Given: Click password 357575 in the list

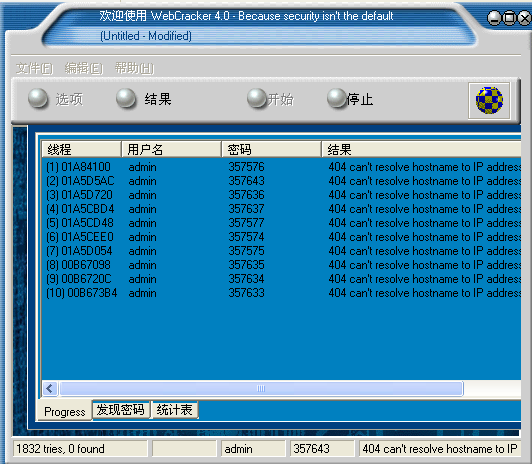Looking at the screenshot, I should tap(246, 251).
